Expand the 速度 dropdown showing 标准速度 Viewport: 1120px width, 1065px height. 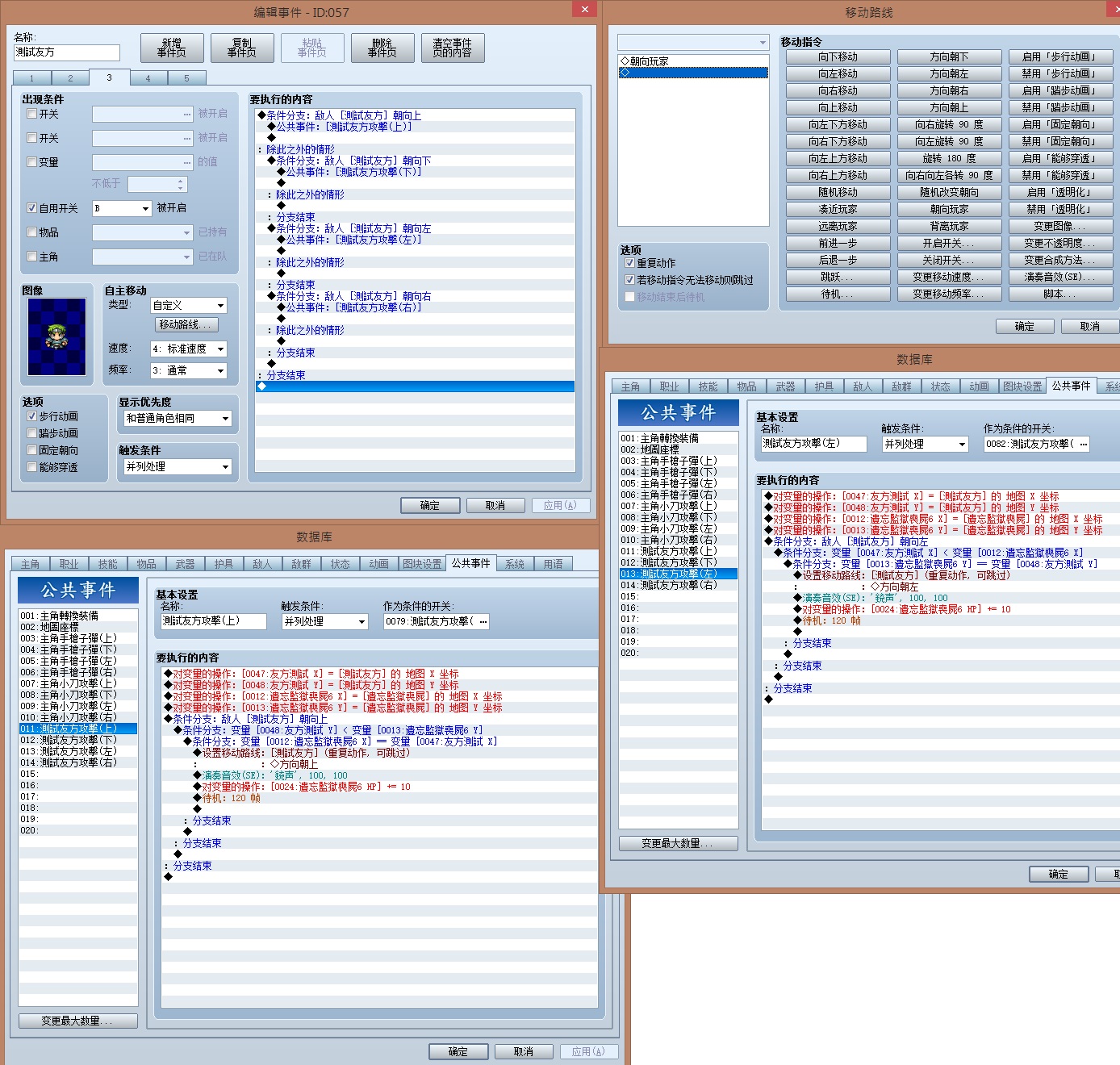tap(189, 349)
